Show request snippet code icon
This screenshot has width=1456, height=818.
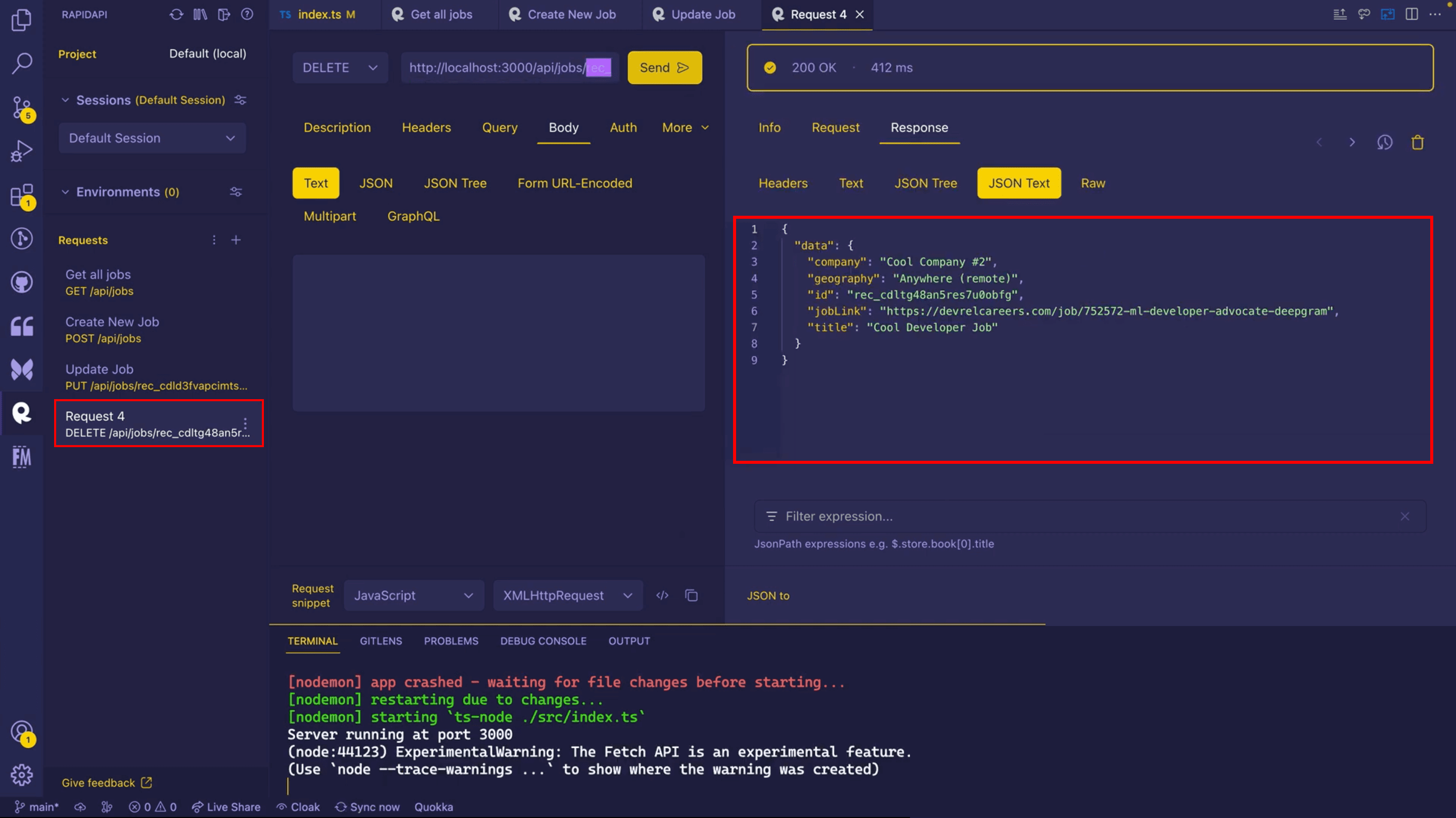(662, 595)
